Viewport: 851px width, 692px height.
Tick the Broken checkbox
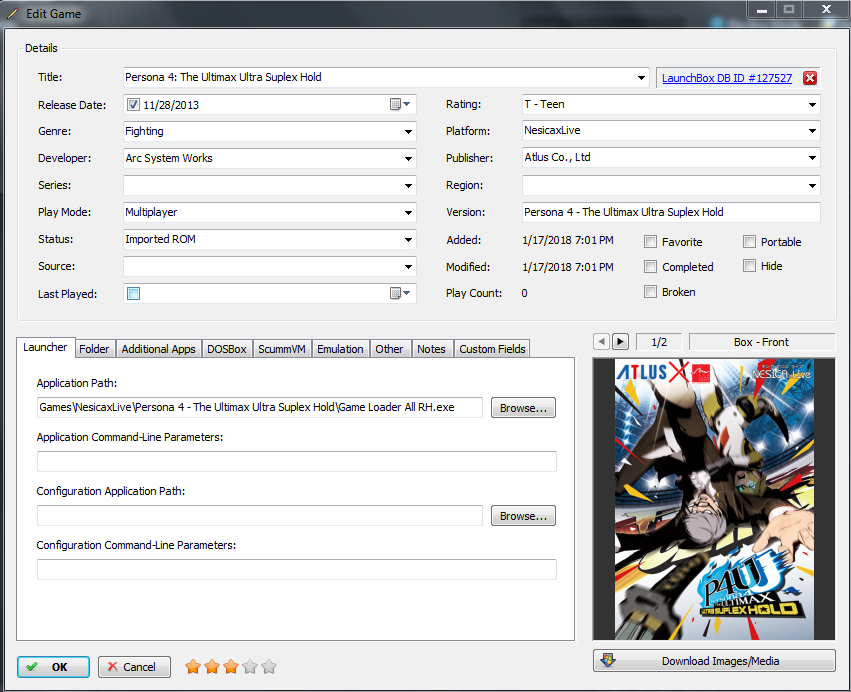click(x=650, y=291)
